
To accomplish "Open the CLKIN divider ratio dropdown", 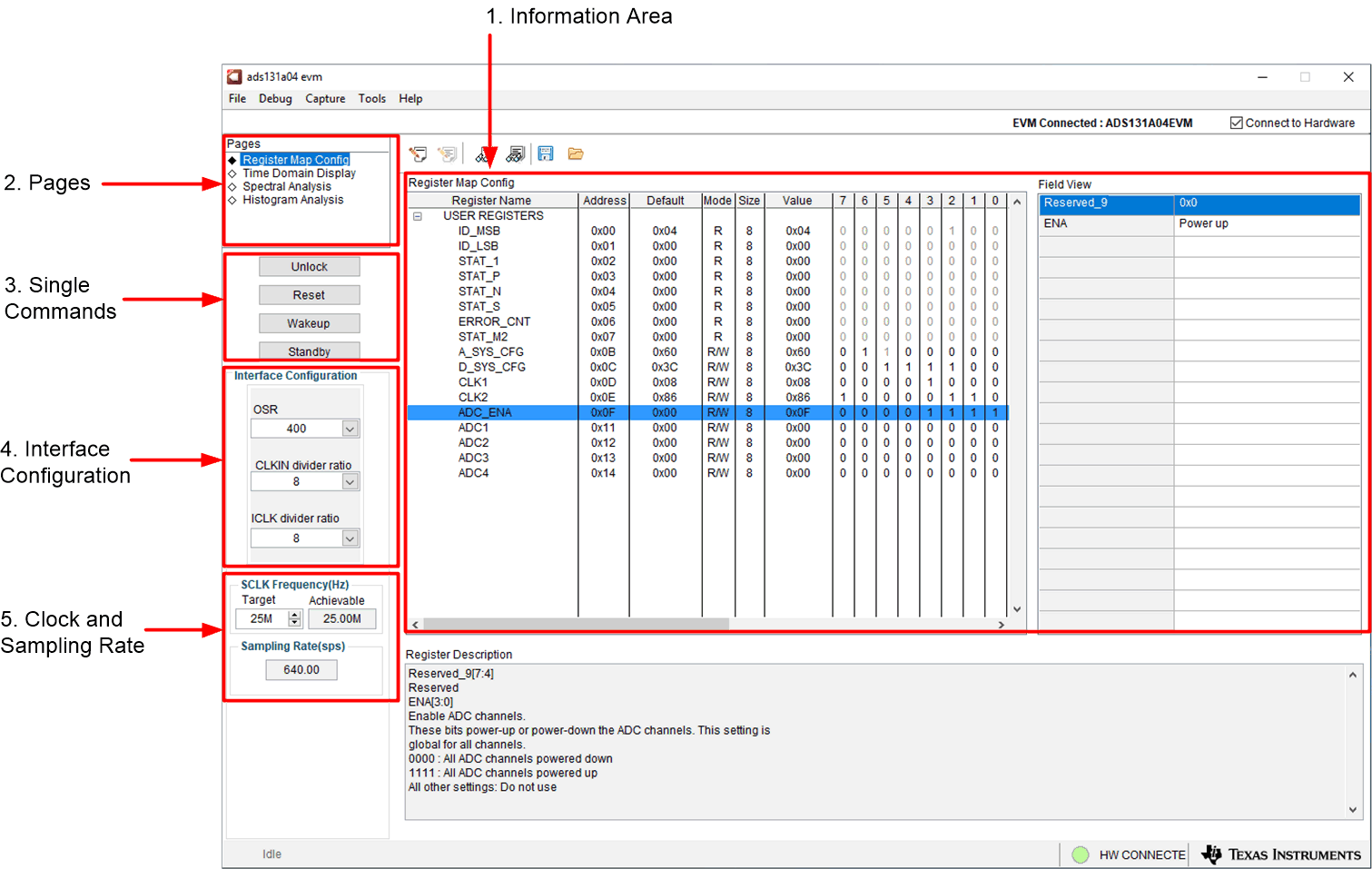I will pos(350,482).
